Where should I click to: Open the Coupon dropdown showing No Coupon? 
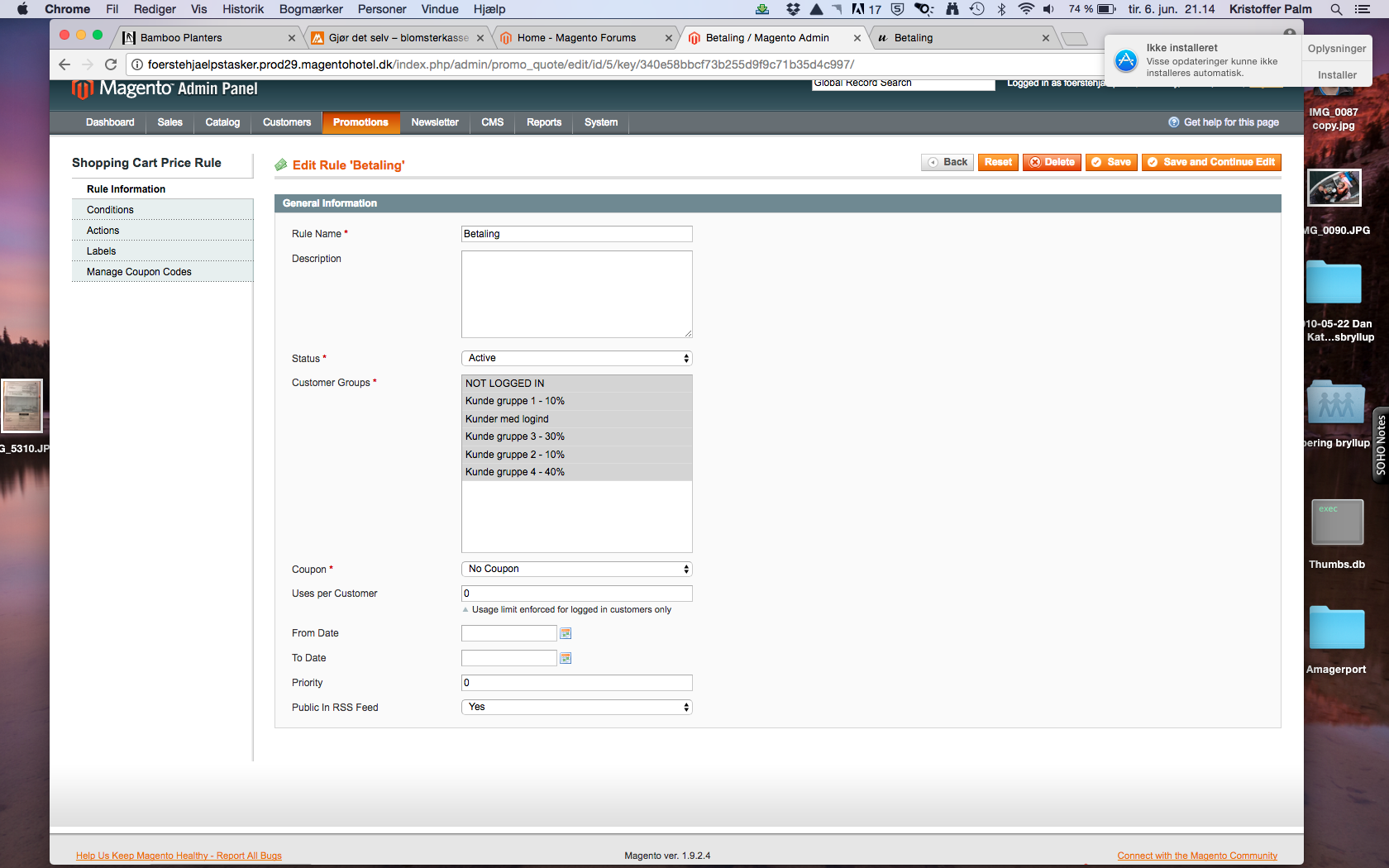576,569
